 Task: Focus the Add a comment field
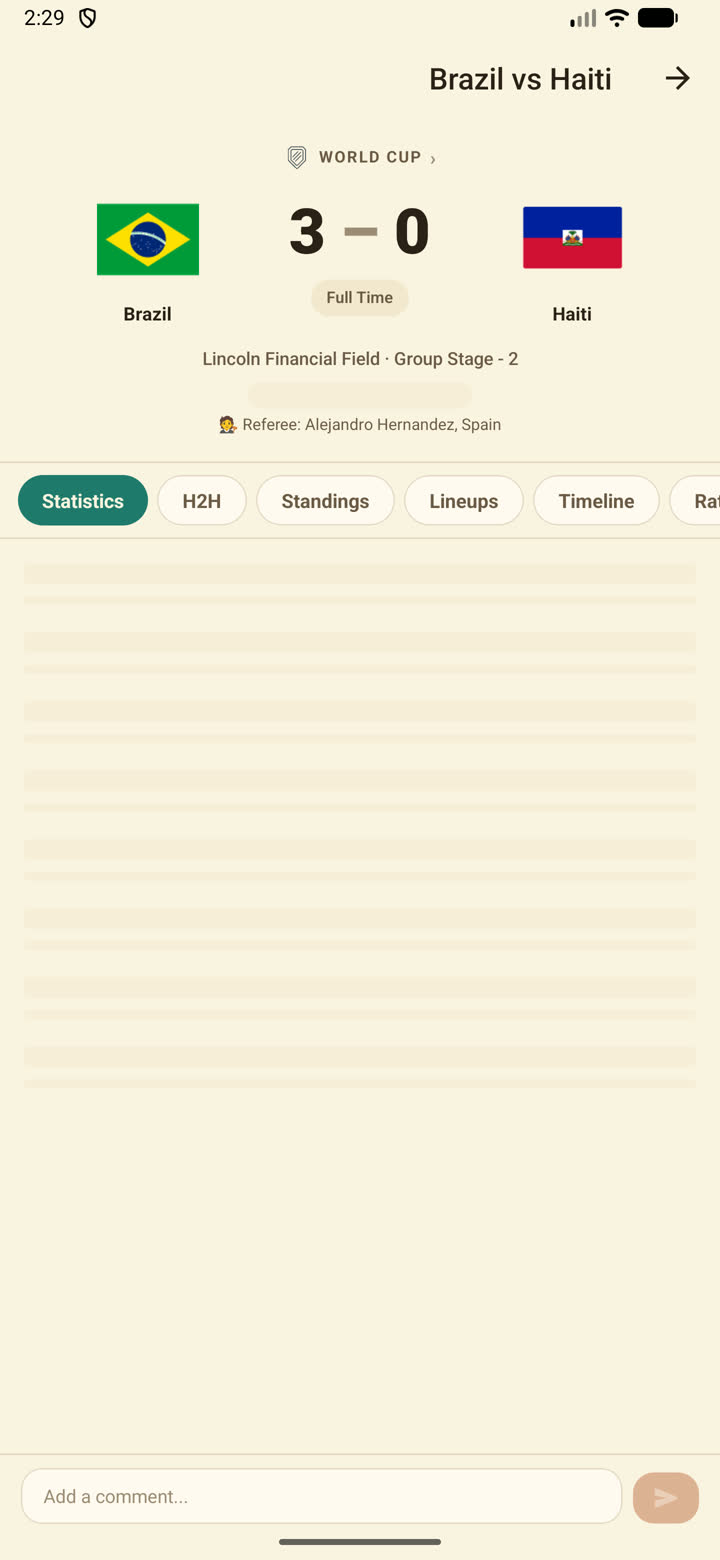[x=322, y=1496]
